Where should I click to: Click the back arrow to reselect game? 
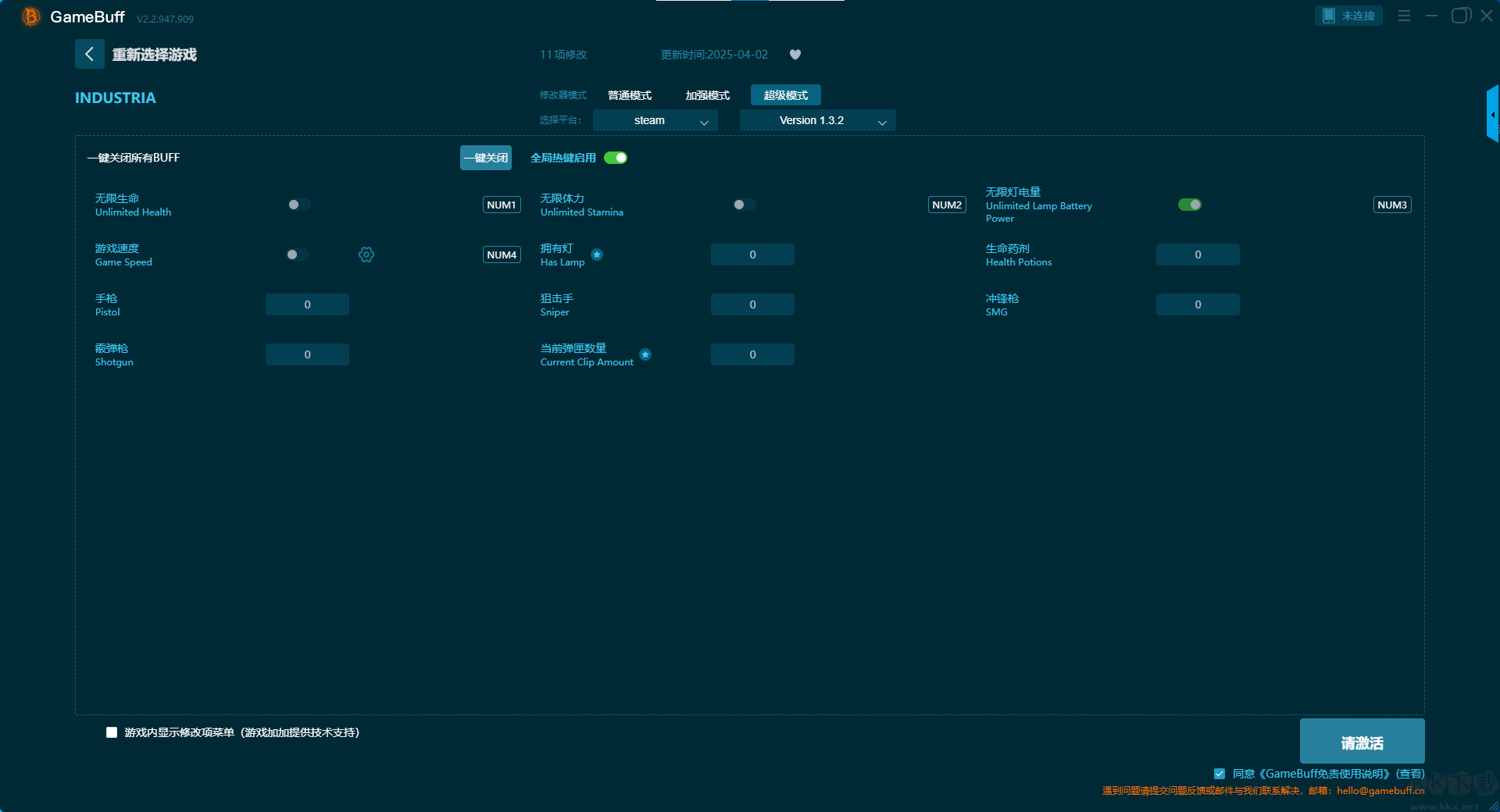(x=89, y=54)
